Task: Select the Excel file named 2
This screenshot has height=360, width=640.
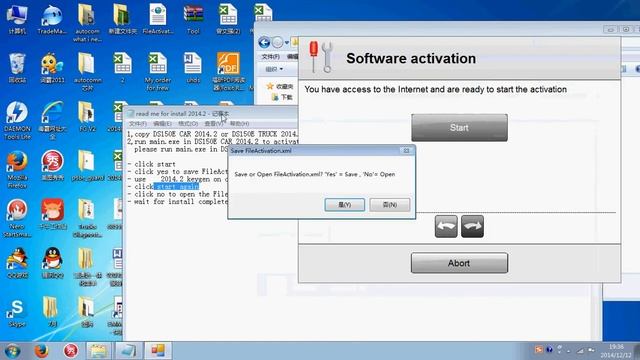Action: click(122, 68)
